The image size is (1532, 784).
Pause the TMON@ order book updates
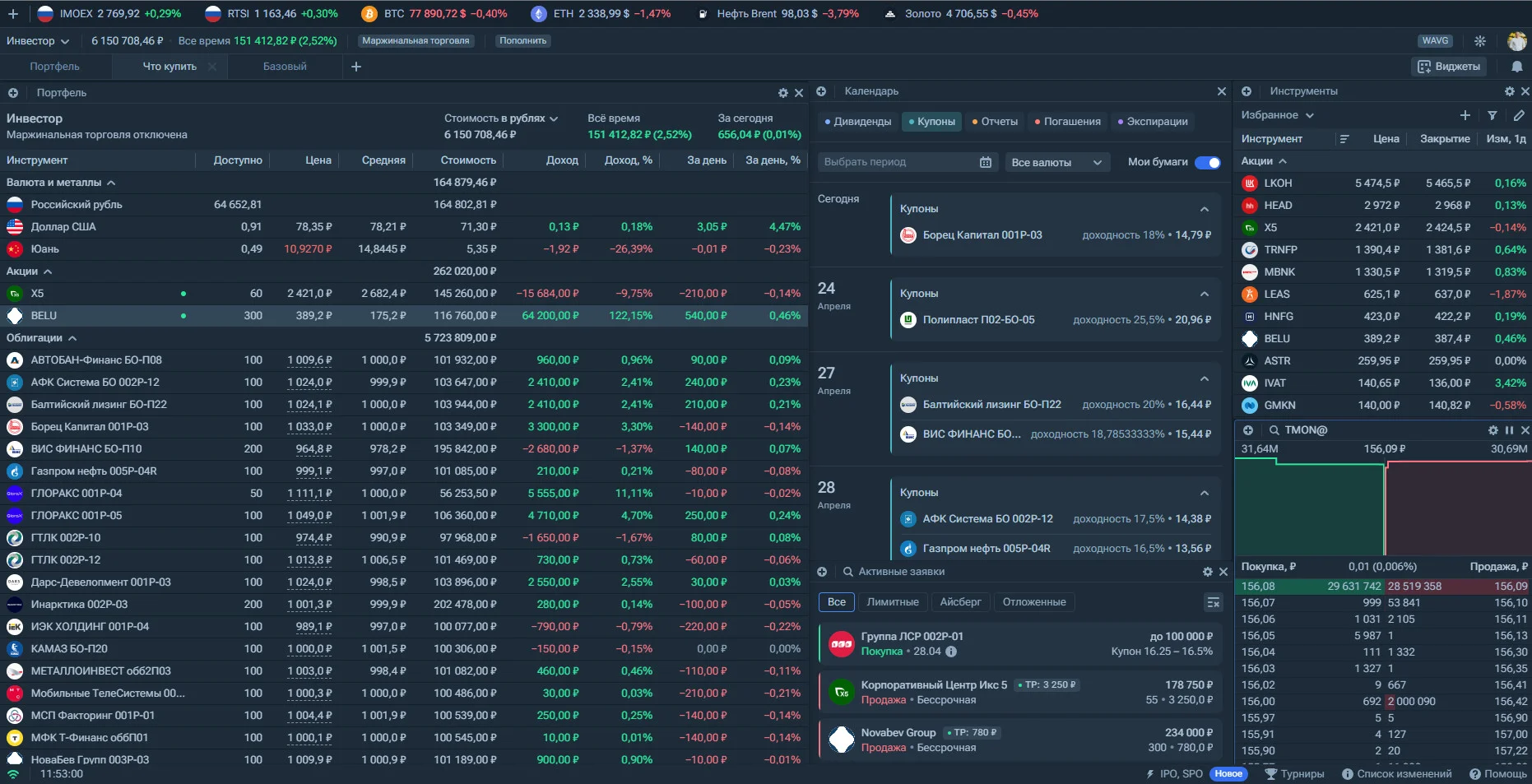point(1509,430)
